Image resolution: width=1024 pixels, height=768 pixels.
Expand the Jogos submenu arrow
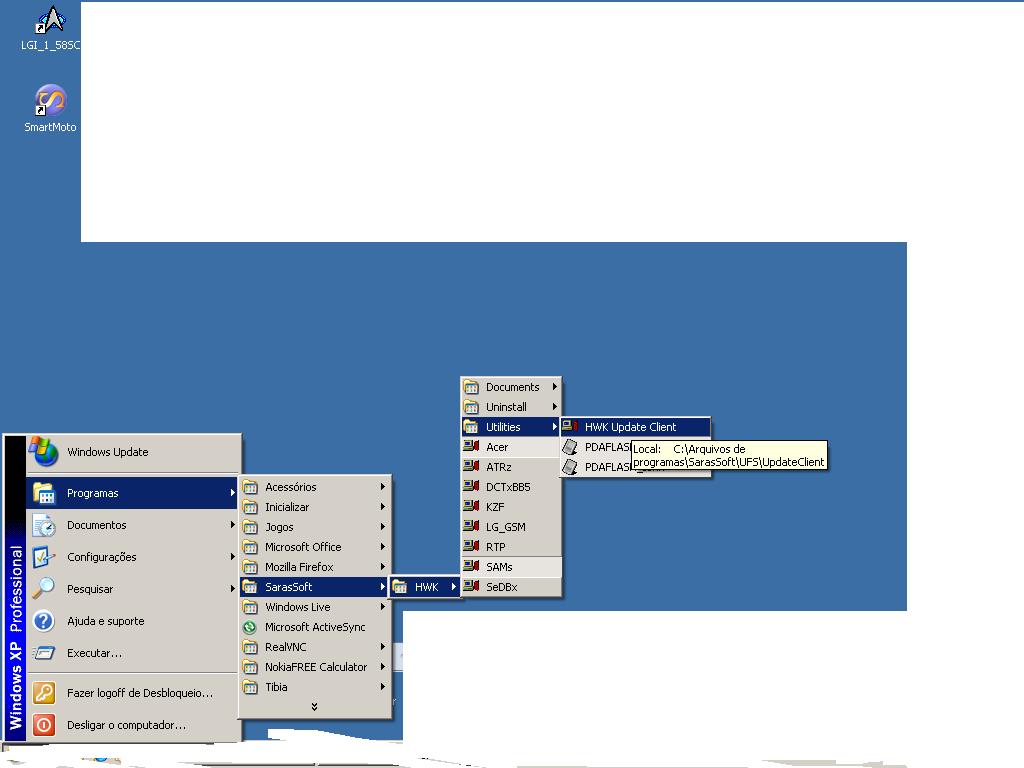(x=383, y=527)
